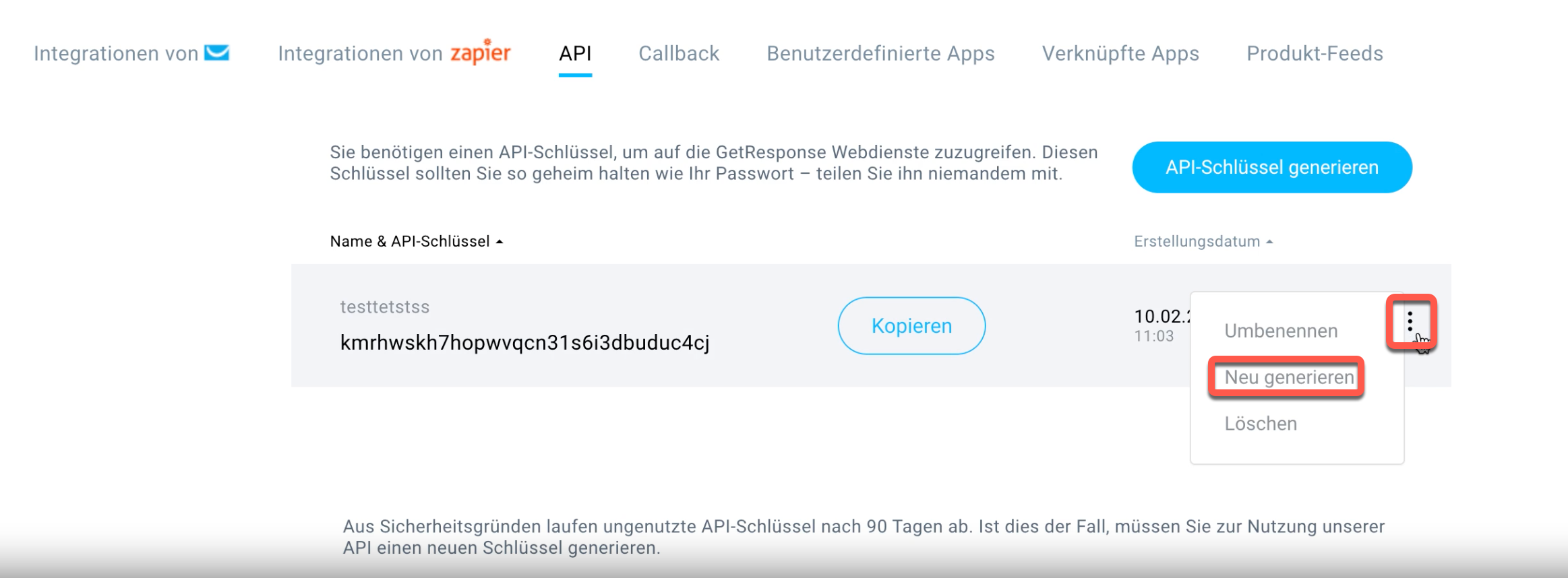Click the API key string kmrhwskh7hopwvqcn31s6i3dbuduc4cj
Viewport: 1568px width, 578px height.
524,343
